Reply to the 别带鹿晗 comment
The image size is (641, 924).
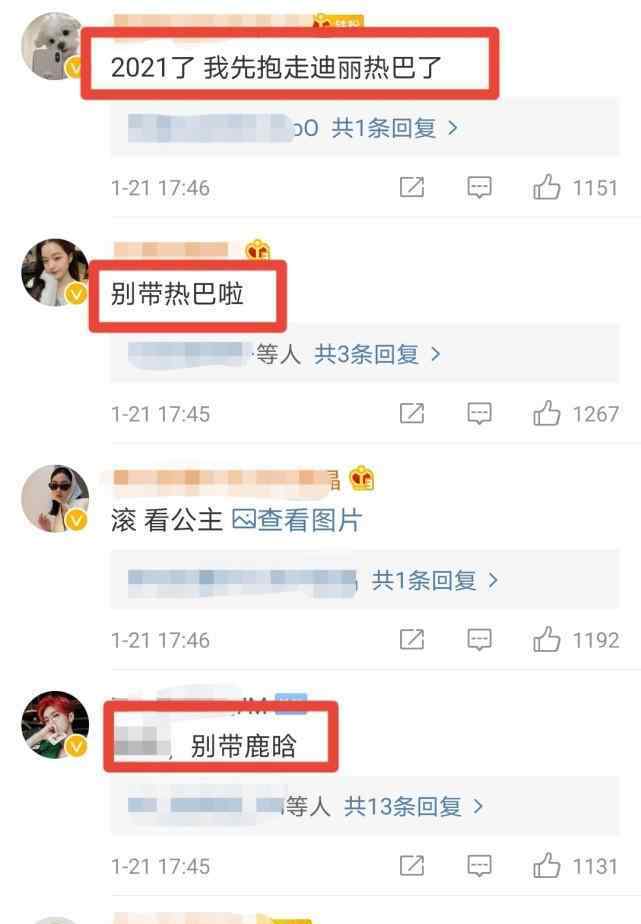(480, 866)
